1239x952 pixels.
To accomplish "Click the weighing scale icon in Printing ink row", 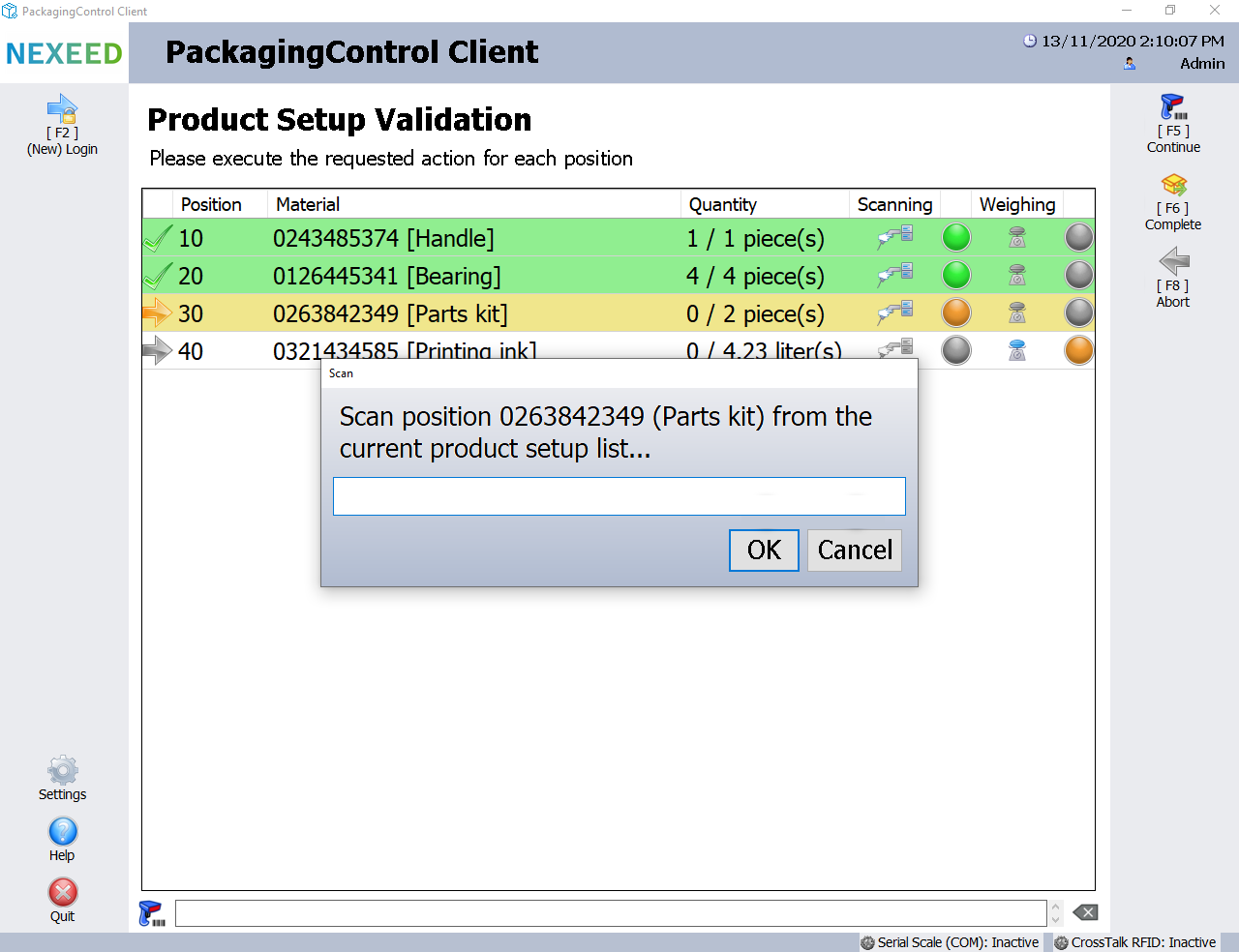I will 1016,350.
